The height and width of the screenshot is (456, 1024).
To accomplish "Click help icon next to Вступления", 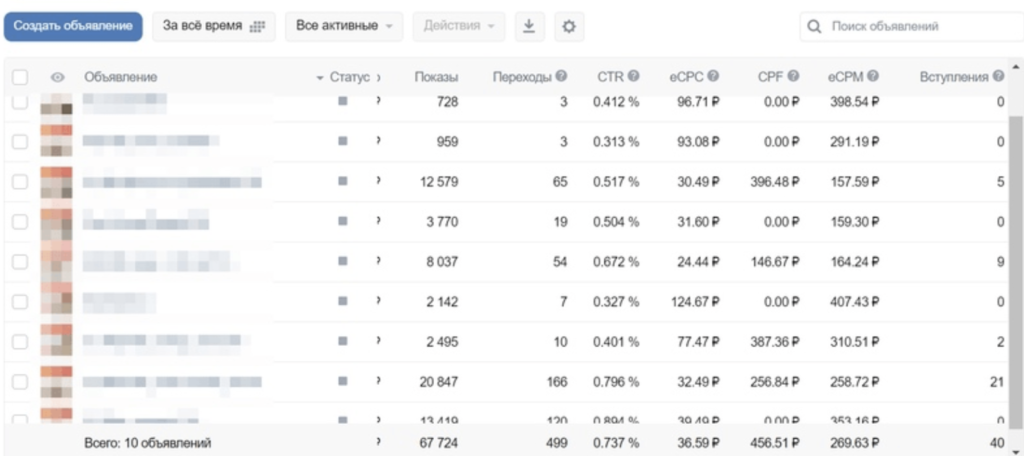I will point(998,76).
